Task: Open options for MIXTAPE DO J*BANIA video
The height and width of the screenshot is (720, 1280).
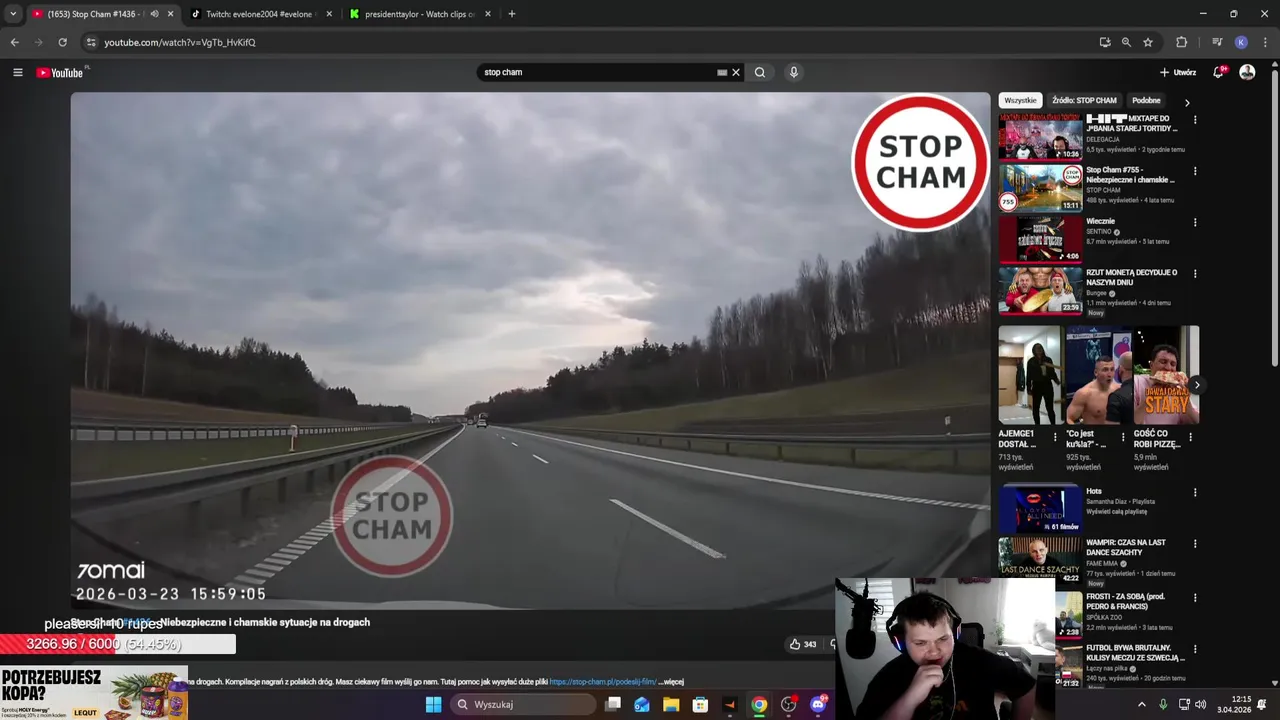Action: 1195,120
